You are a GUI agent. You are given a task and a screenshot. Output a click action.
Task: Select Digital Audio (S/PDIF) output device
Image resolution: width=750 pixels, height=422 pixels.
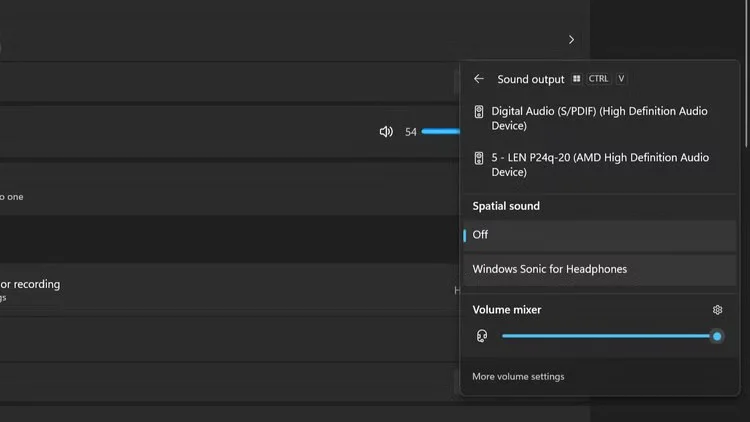(599, 118)
